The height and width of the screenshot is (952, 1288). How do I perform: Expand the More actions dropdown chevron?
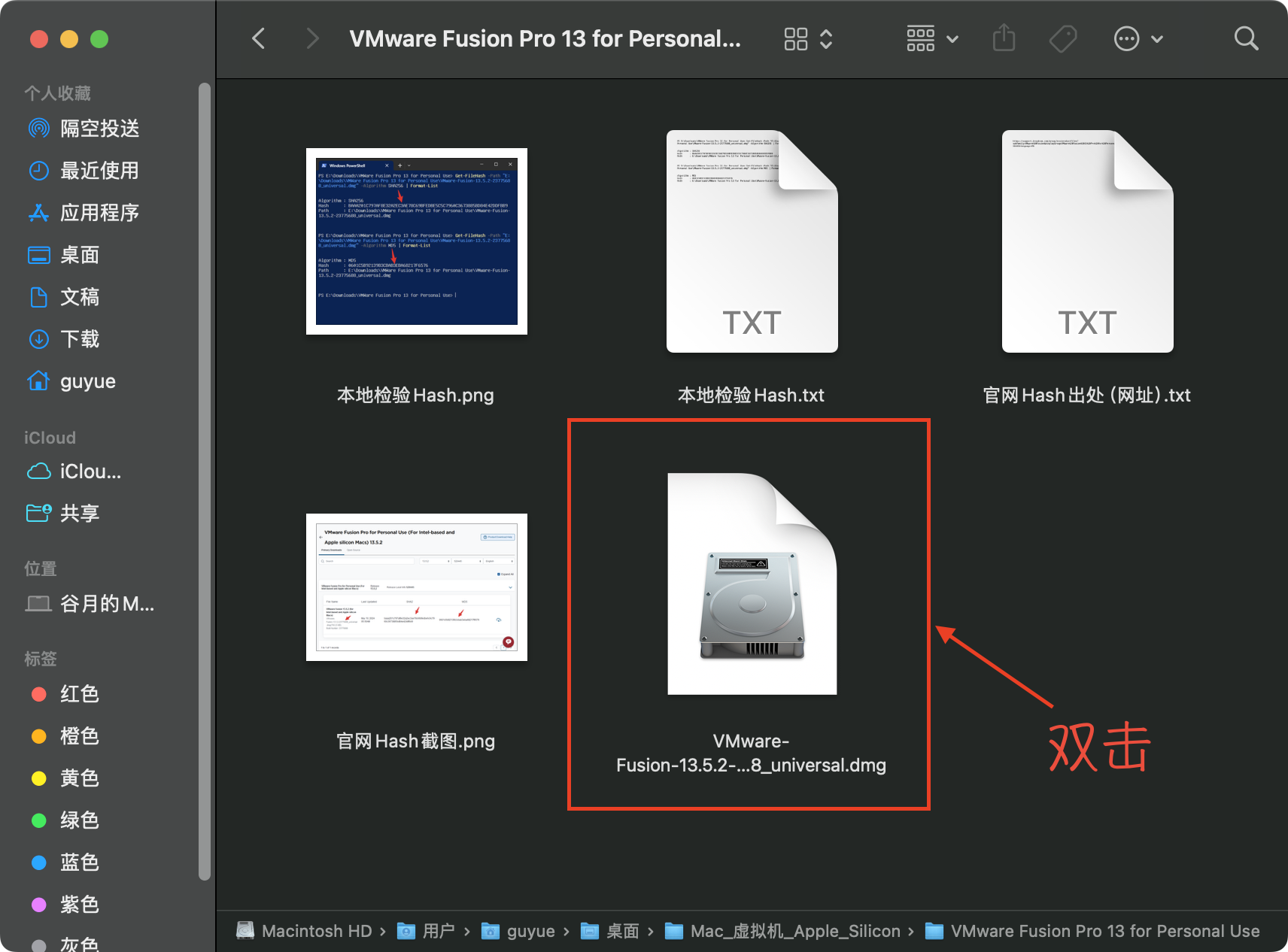pyautogui.click(x=1157, y=39)
